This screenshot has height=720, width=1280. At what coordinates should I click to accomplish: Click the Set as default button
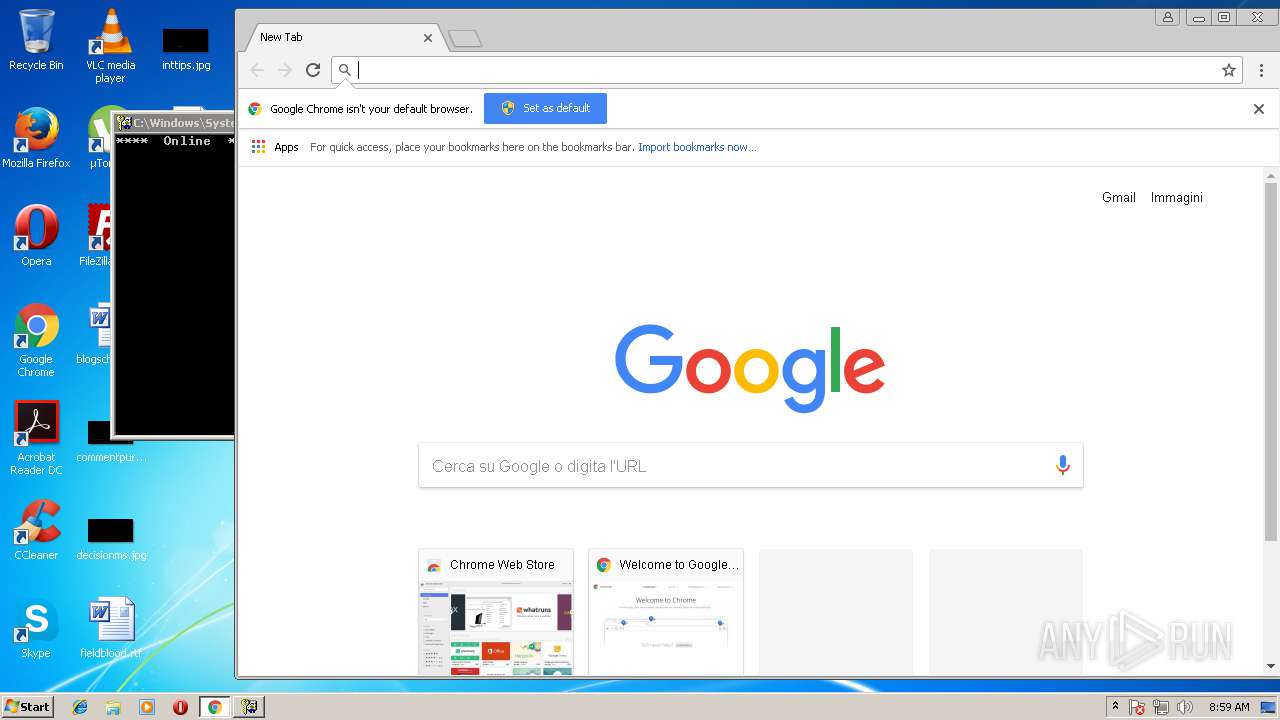(x=545, y=108)
